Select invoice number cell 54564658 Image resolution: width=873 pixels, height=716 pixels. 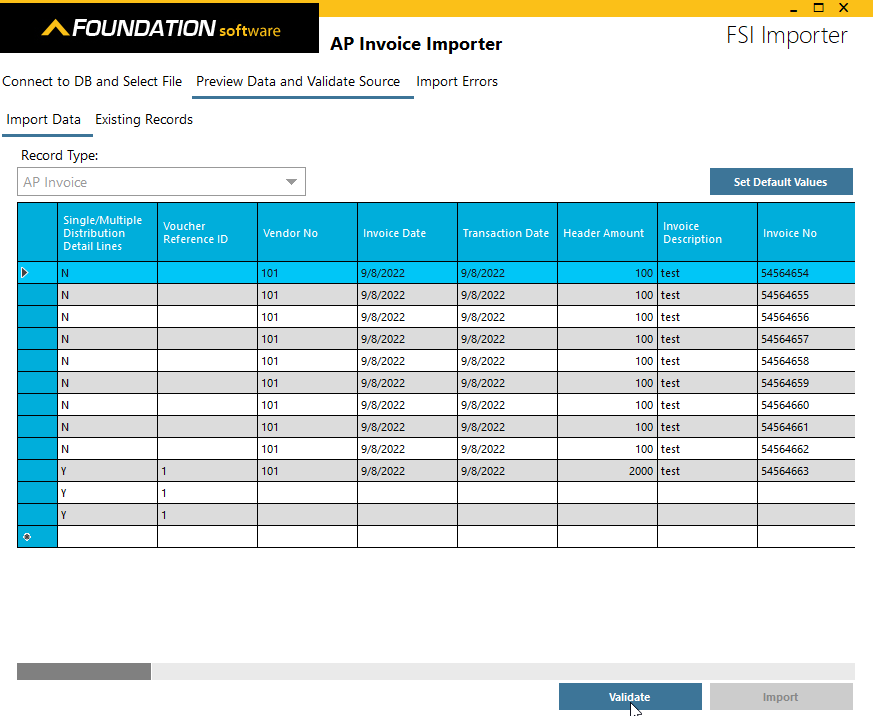(806, 361)
